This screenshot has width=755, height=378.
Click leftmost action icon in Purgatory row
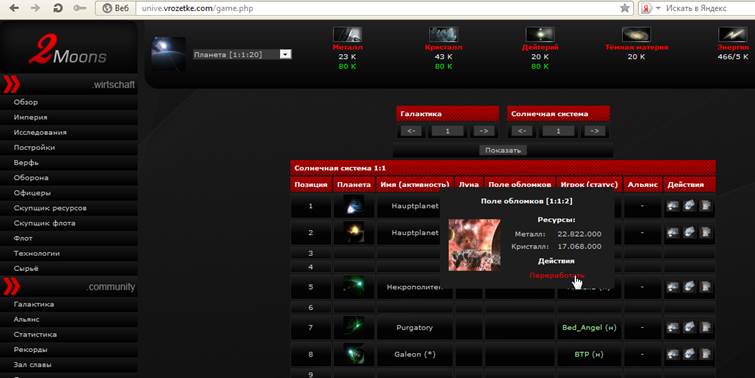click(673, 327)
